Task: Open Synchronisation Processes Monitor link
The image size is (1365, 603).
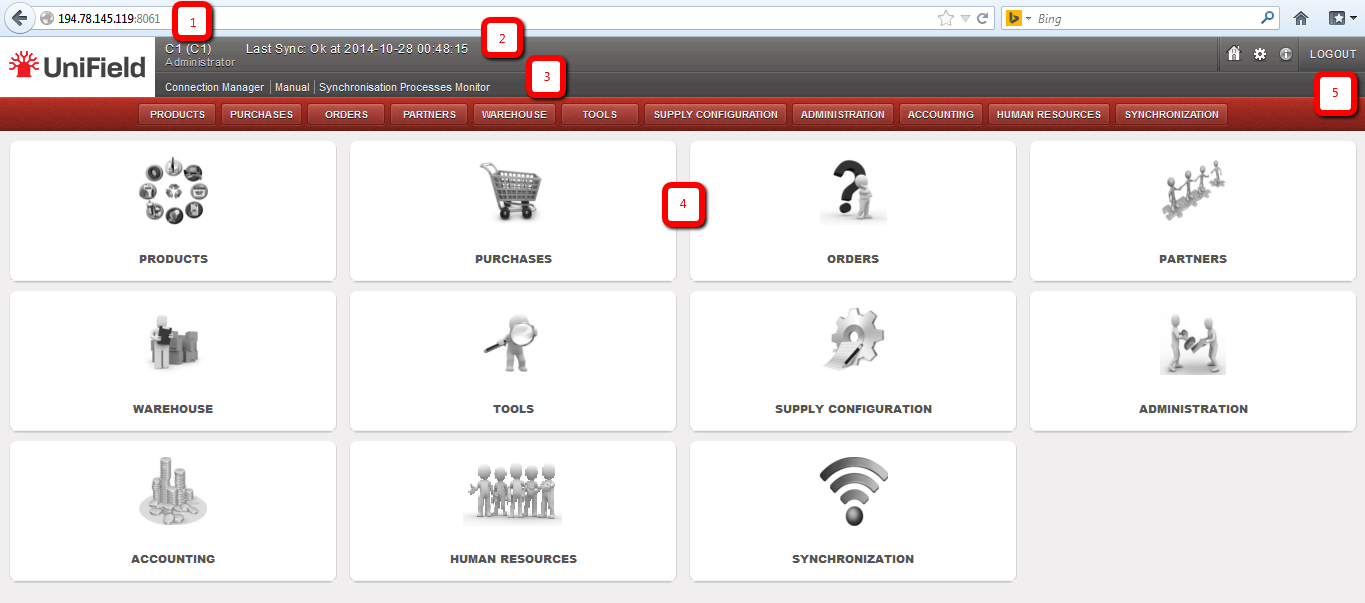Action: 404,87
